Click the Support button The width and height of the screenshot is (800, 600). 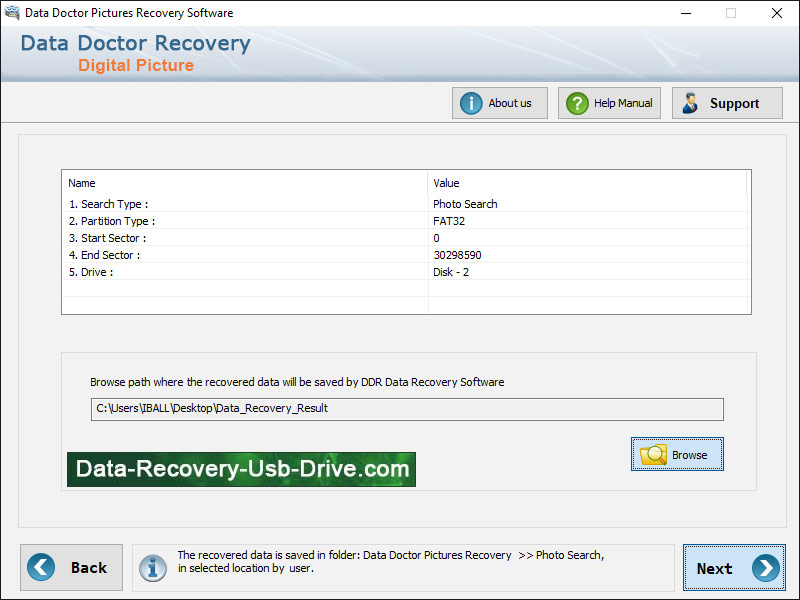pos(727,102)
